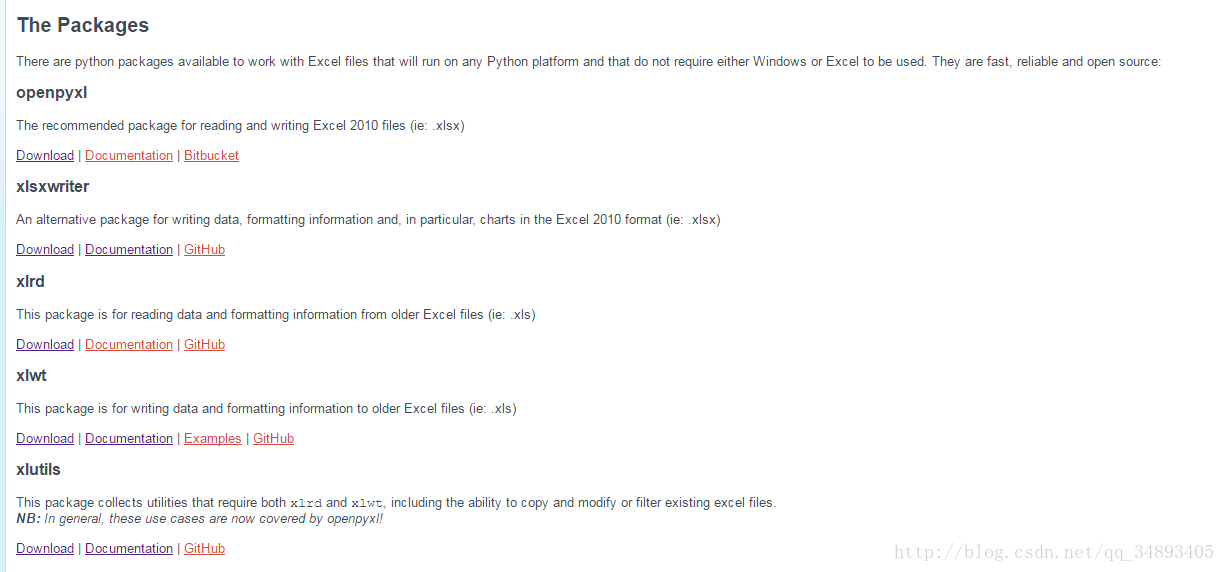Click the xlwt Download link
The image size is (1226, 572).
(x=45, y=438)
